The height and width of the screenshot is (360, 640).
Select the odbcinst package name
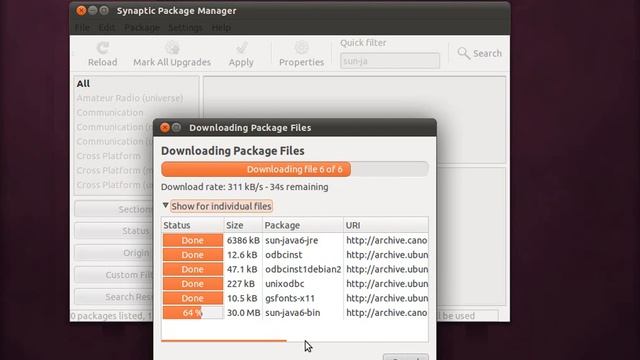tap(284, 255)
